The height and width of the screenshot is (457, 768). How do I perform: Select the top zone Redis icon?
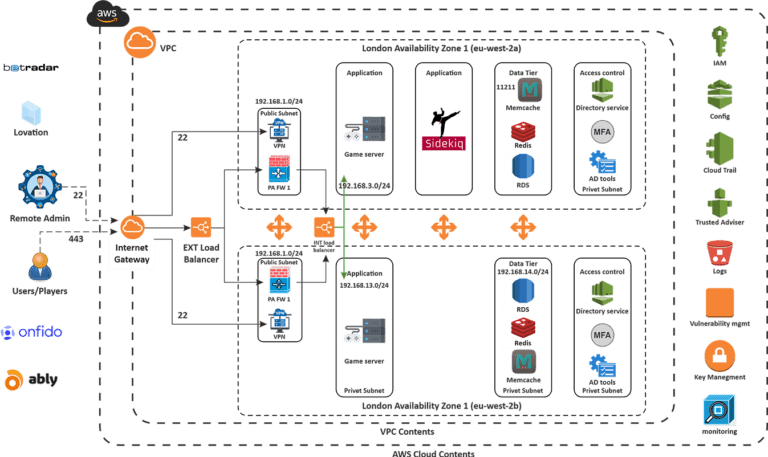[523, 131]
